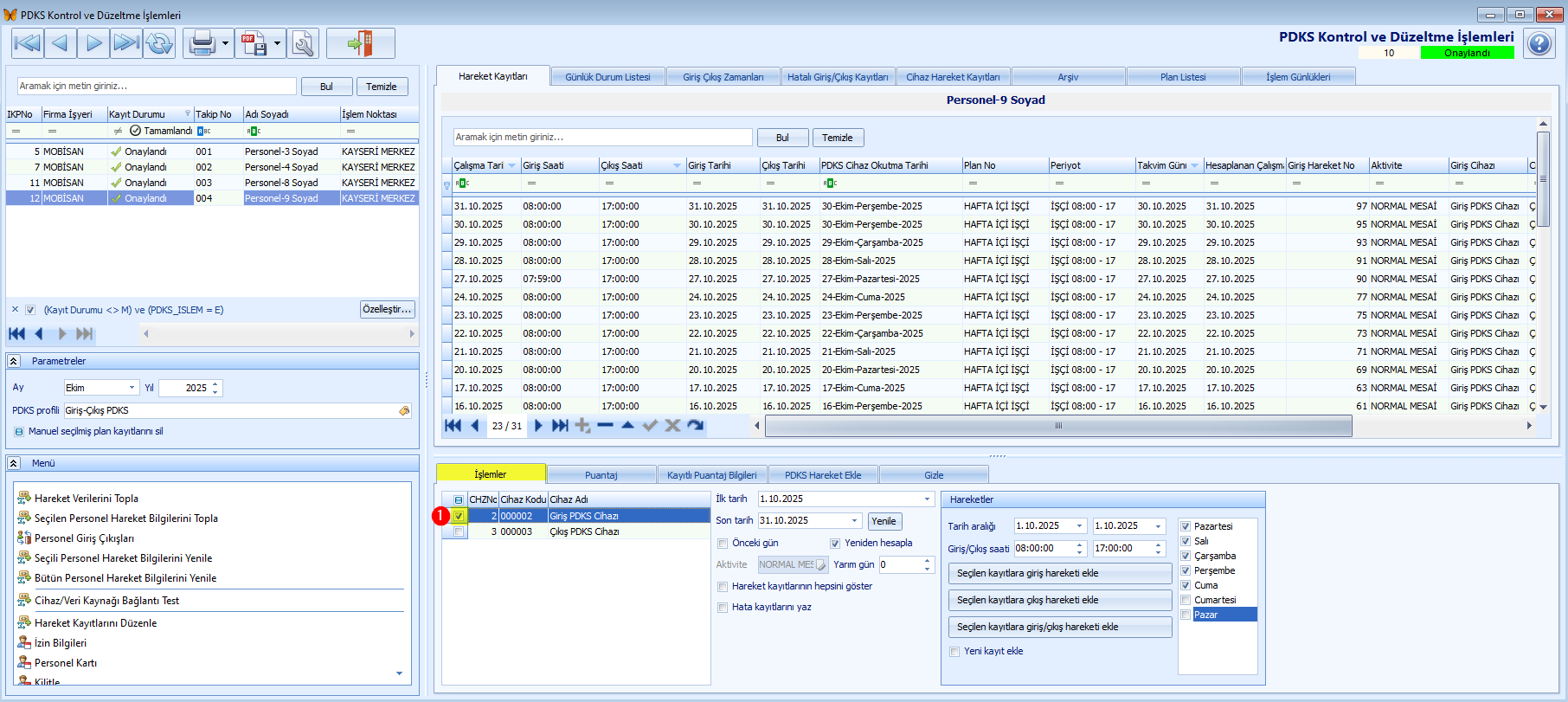1568x702 pixels.
Task: Click the PDKS profili lookup icon
Action: 404,411
